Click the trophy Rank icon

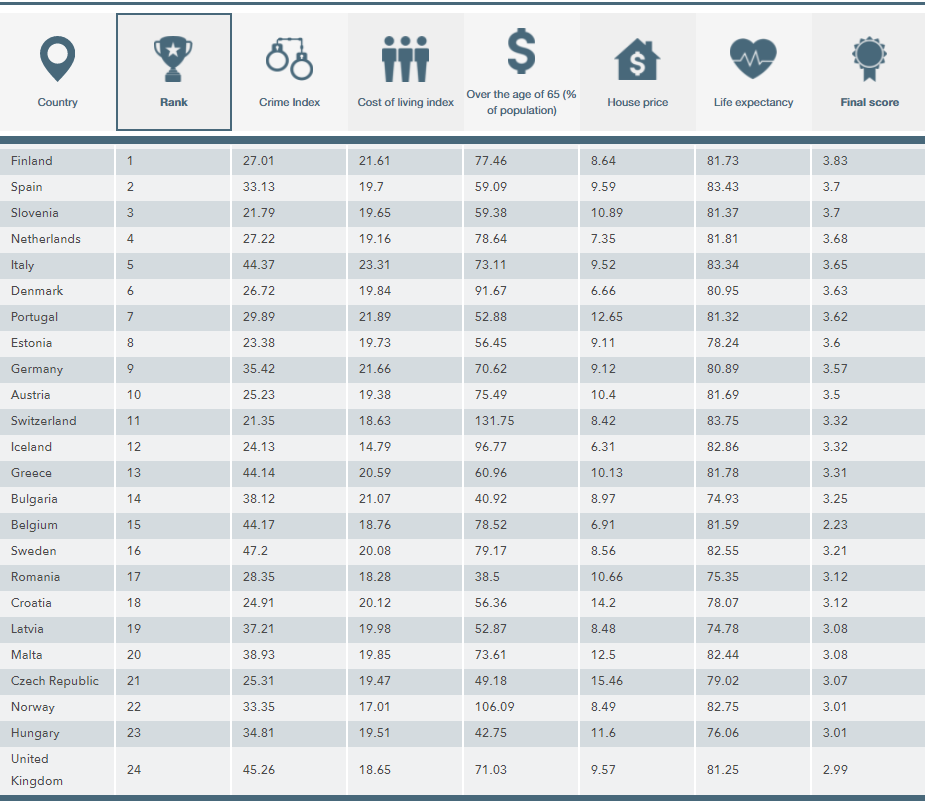coord(173,59)
